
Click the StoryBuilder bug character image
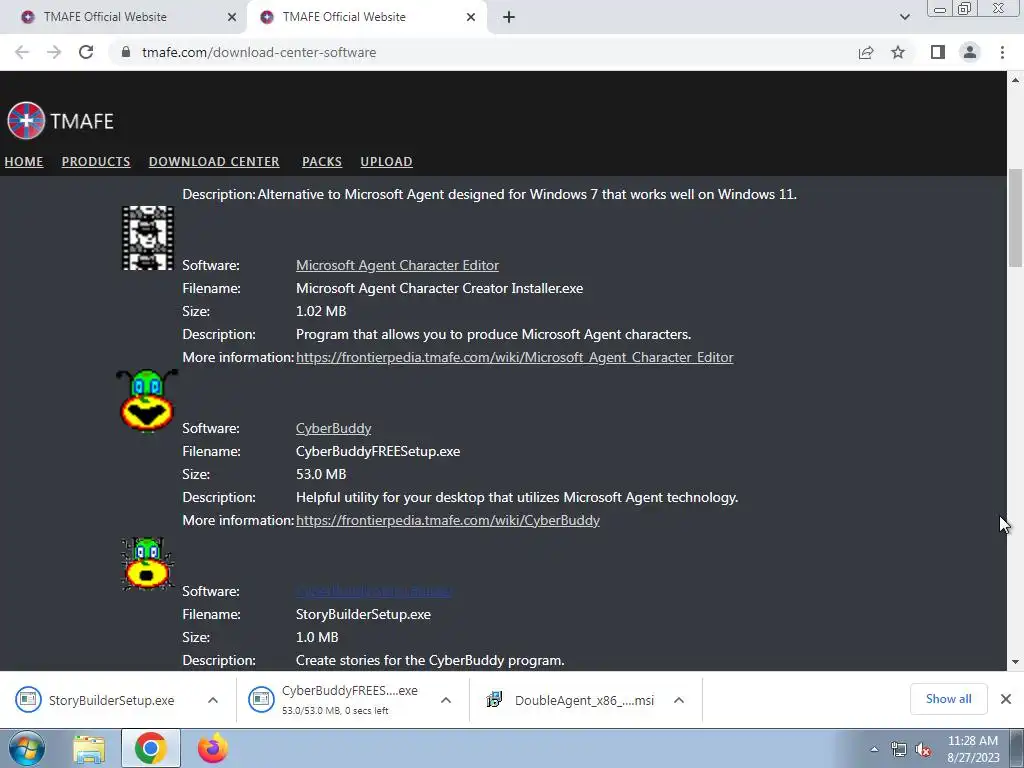coord(148,564)
